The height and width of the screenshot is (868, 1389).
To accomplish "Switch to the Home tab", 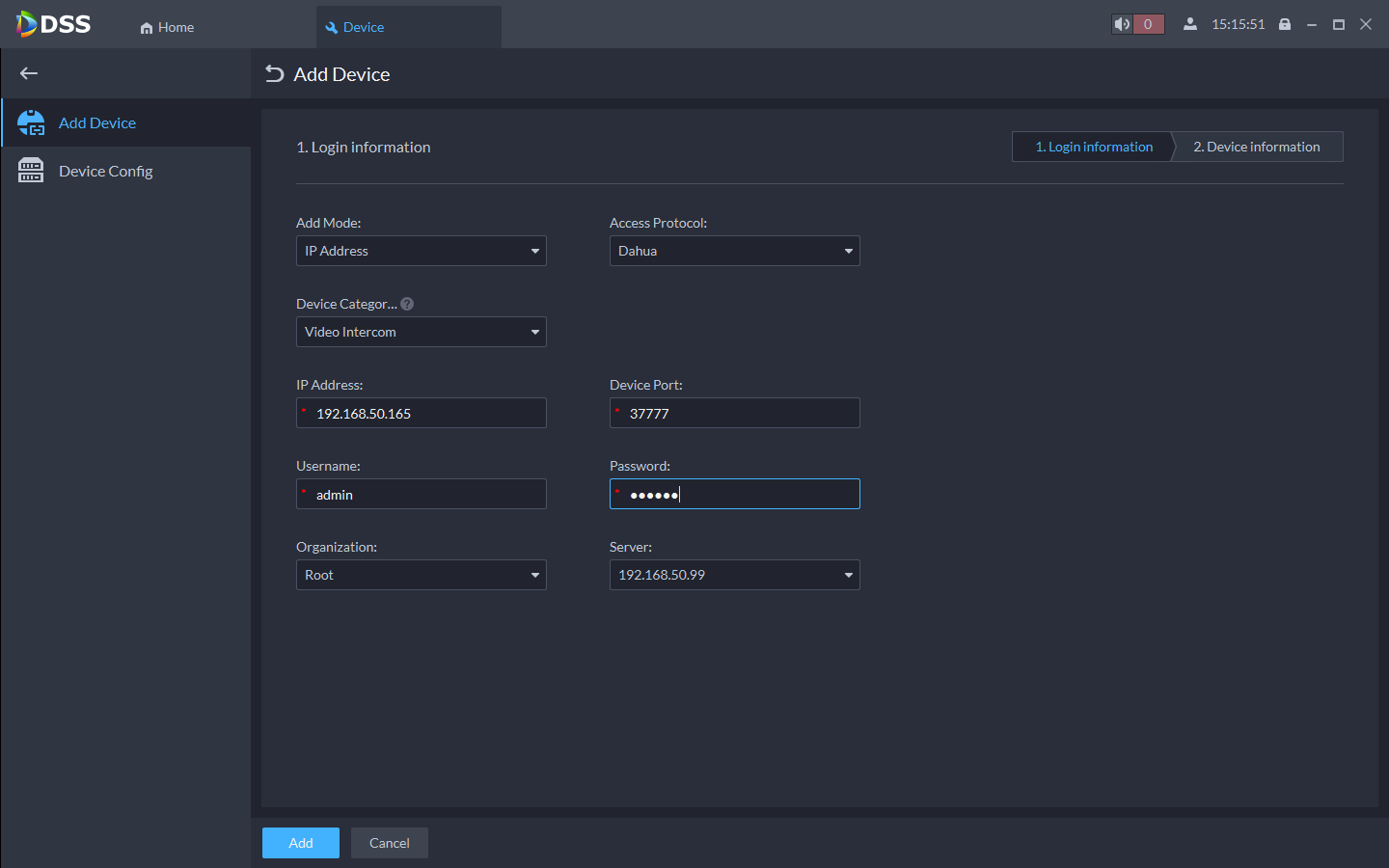I will 167,27.
